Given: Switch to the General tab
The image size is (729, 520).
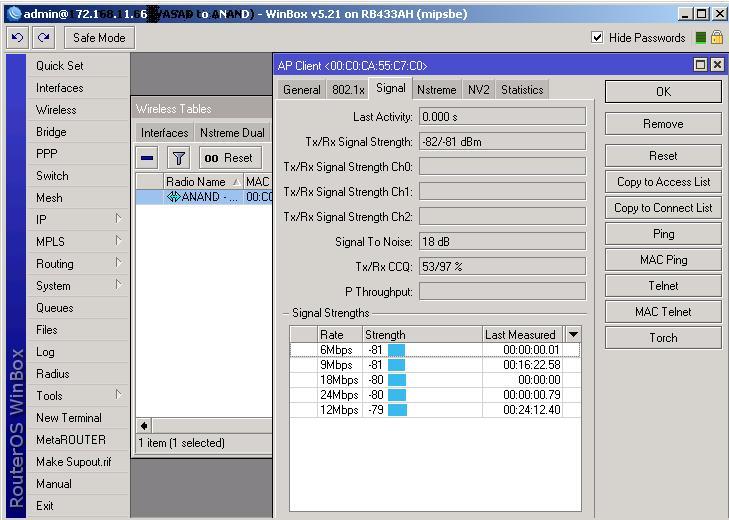Looking at the screenshot, I should pyautogui.click(x=302, y=90).
